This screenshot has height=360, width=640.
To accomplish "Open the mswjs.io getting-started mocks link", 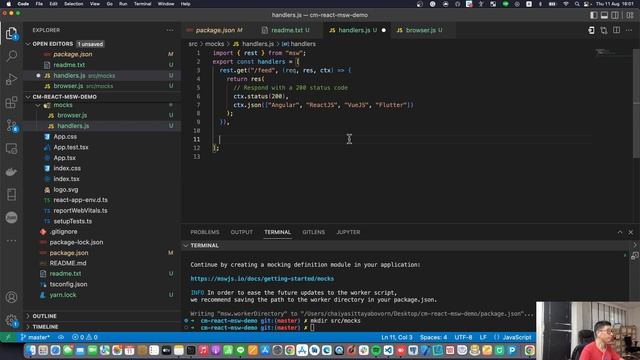I will (262, 279).
